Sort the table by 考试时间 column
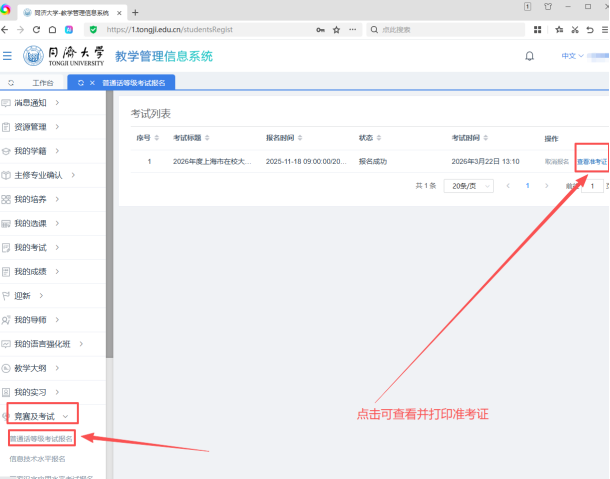 486,138
